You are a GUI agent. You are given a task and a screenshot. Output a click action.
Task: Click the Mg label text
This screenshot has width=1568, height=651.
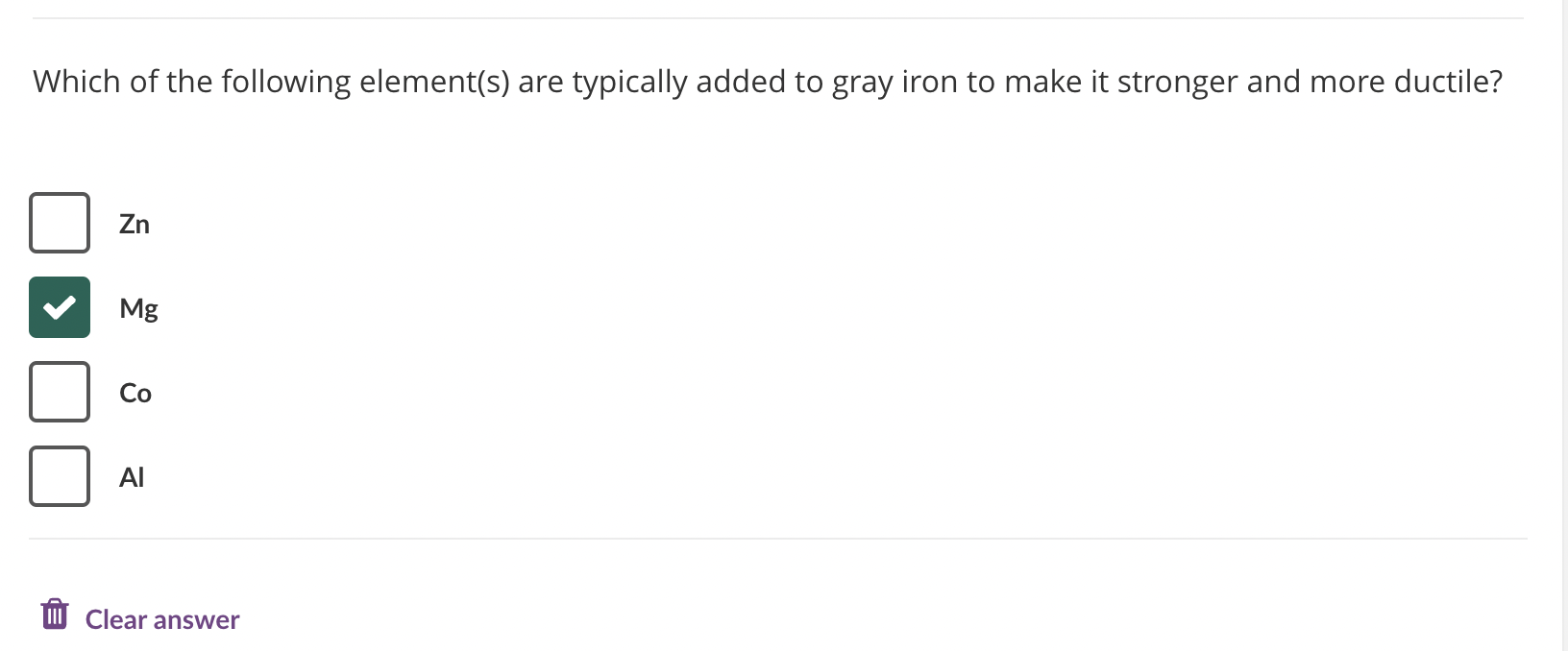(138, 308)
